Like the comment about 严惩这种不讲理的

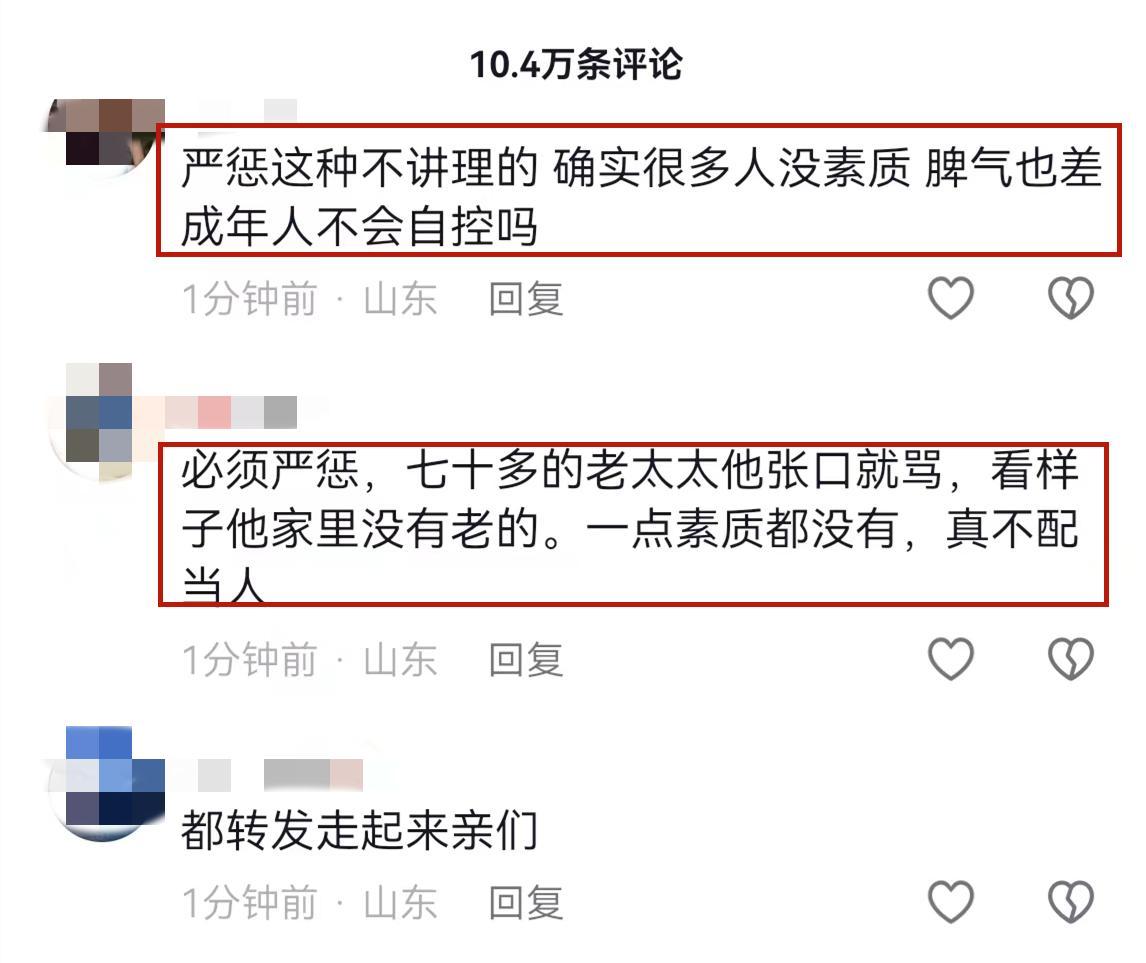click(x=950, y=297)
